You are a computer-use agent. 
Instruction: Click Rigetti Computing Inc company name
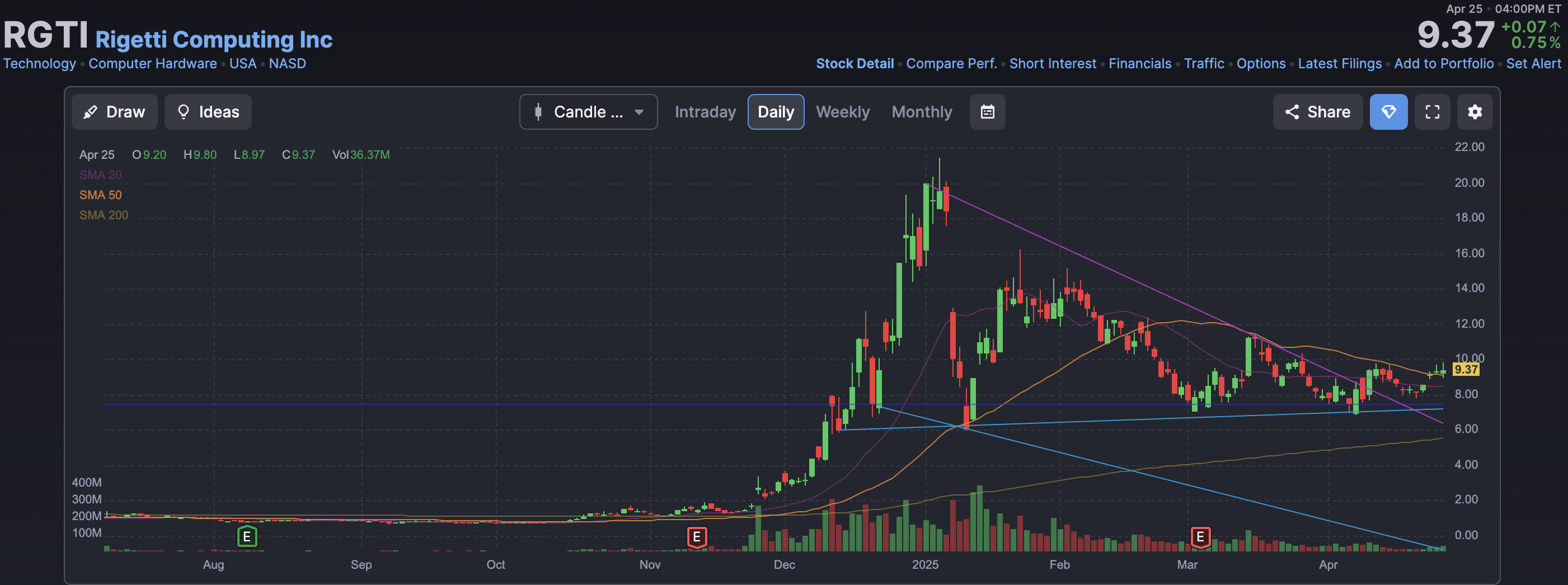point(214,40)
